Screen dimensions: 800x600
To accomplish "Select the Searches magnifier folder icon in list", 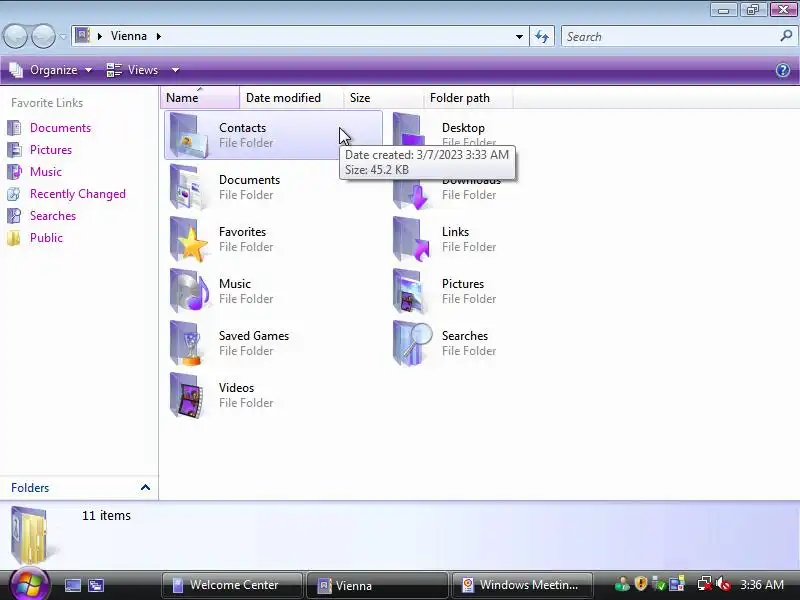I will (411, 343).
